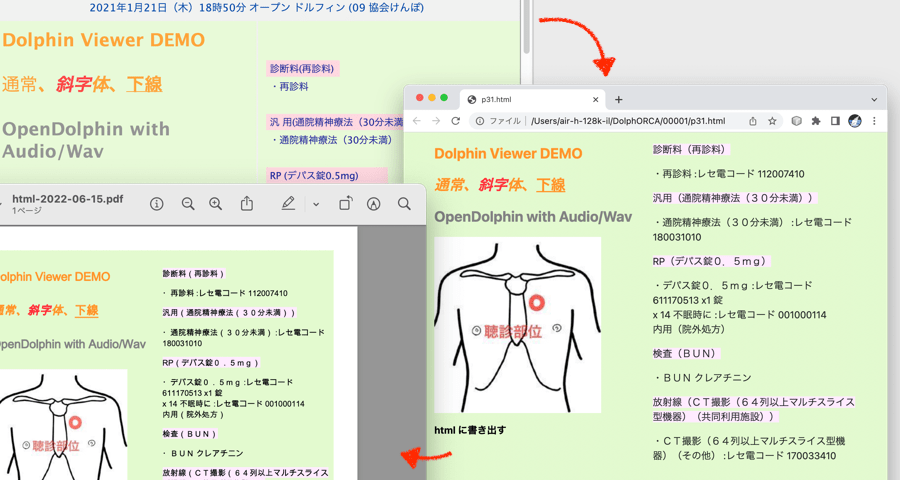Image resolution: width=900 pixels, height=480 pixels.
Task: Click 下線 underlined text in OpenDolphin window
Action: (144, 84)
